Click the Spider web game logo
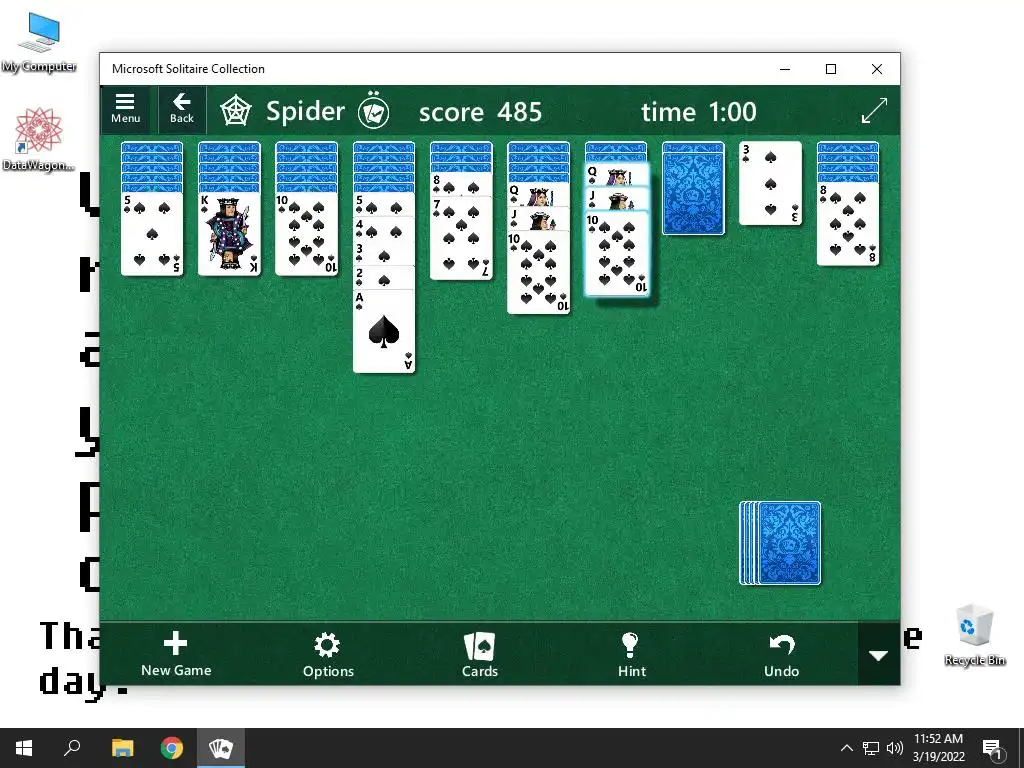 236,112
